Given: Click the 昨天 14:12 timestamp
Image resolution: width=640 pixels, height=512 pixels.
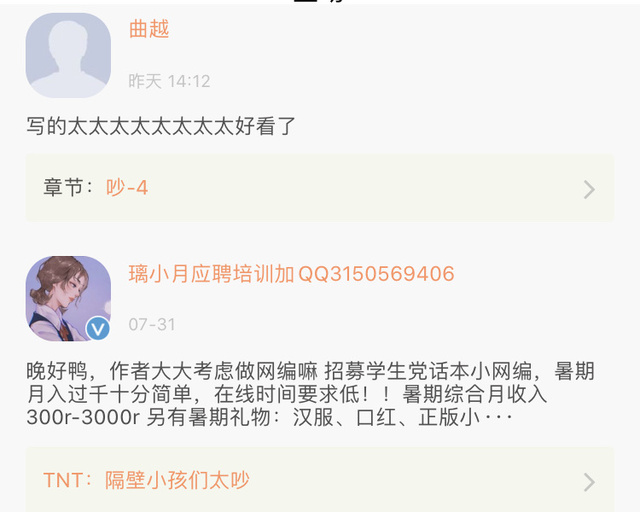Looking at the screenshot, I should point(169,81).
